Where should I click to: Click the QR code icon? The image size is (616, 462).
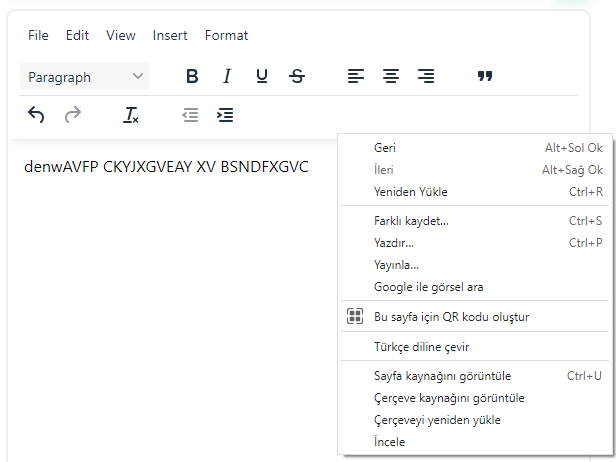[355, 316]
